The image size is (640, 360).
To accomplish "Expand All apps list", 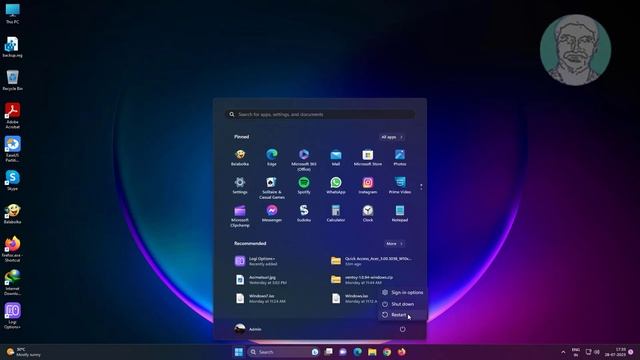I will pyautogui.click(x=392, y=137).
